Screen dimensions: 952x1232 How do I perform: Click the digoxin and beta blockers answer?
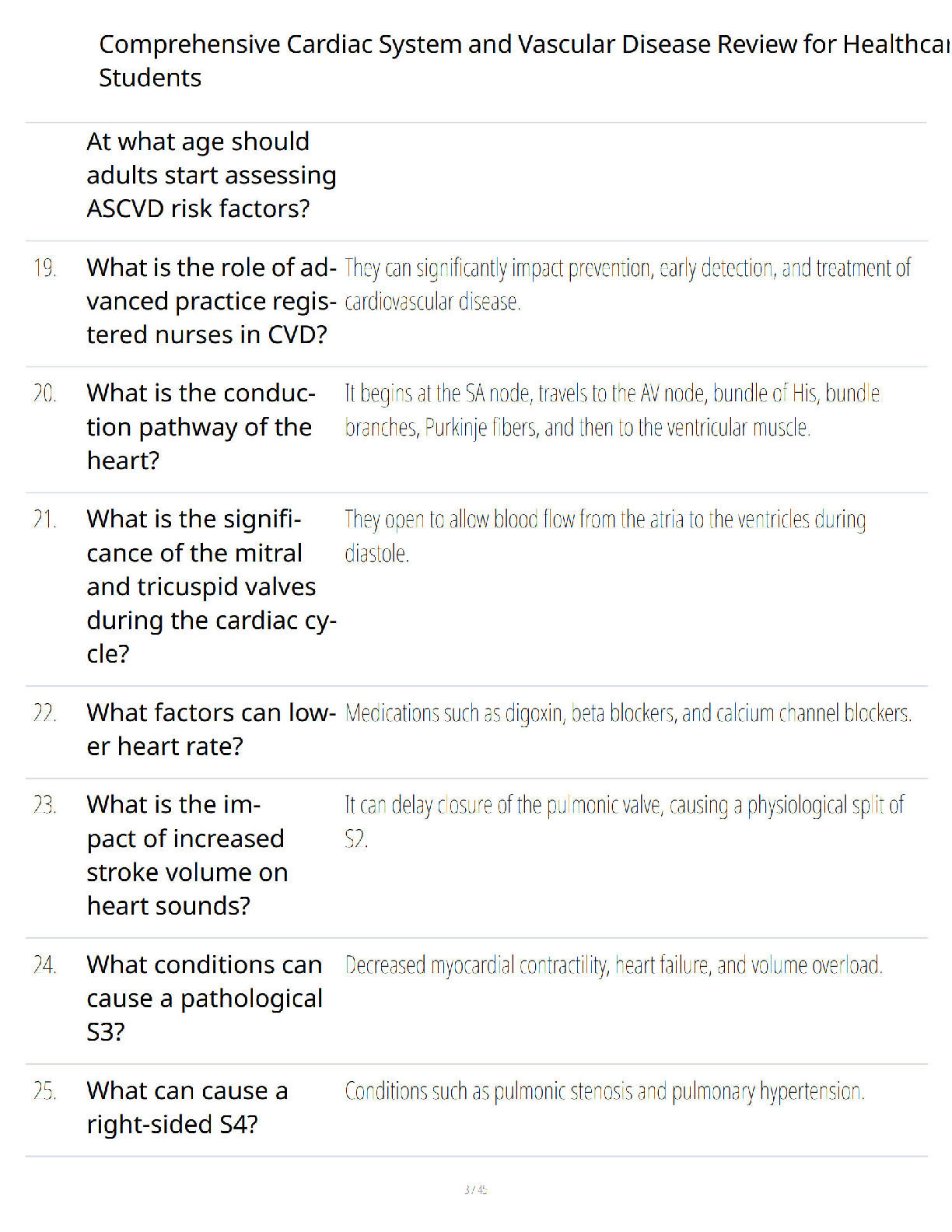pyautogui.click(x=628, y=712)
